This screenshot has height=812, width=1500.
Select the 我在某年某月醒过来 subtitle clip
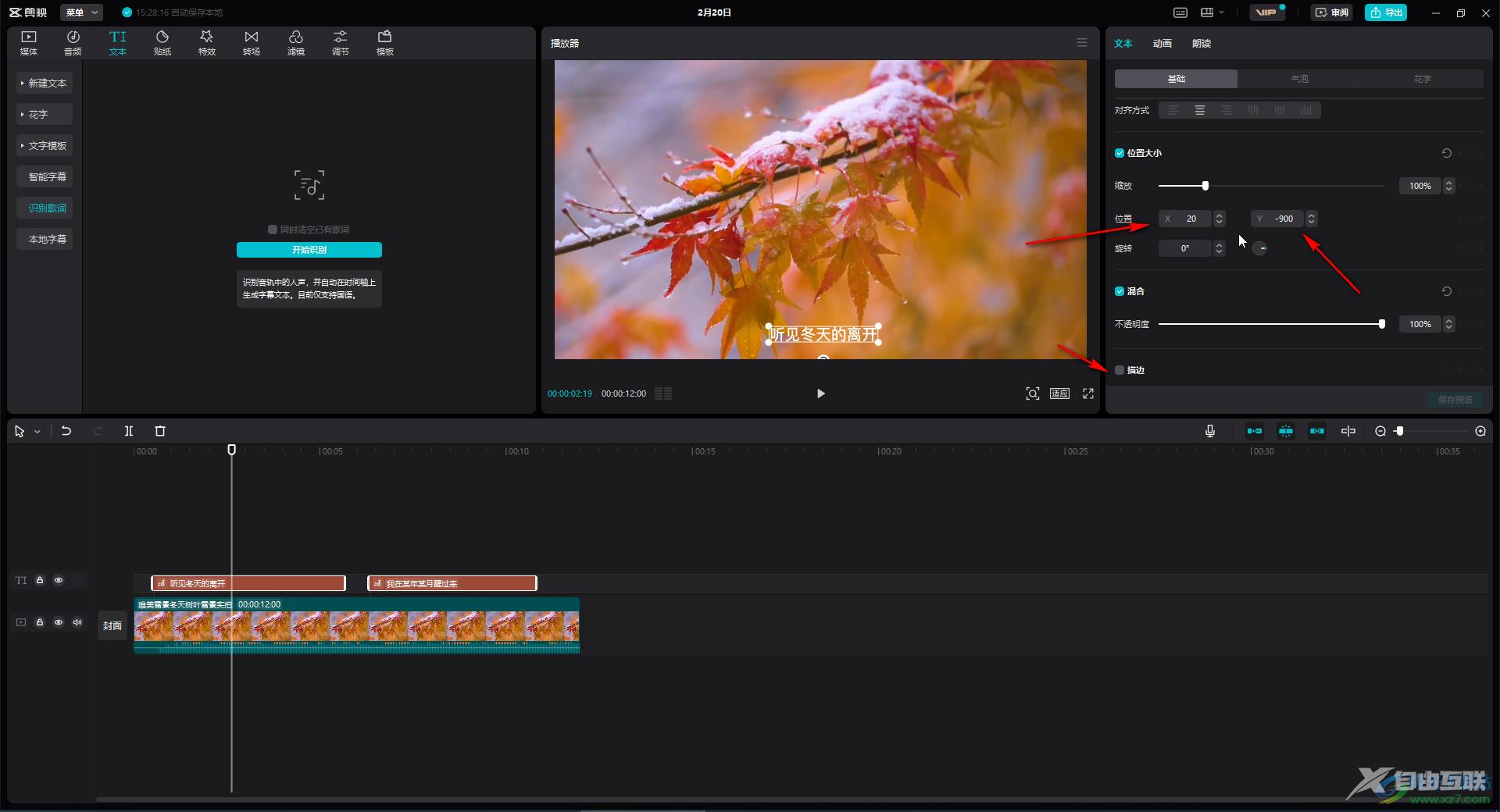coord(452,583)
